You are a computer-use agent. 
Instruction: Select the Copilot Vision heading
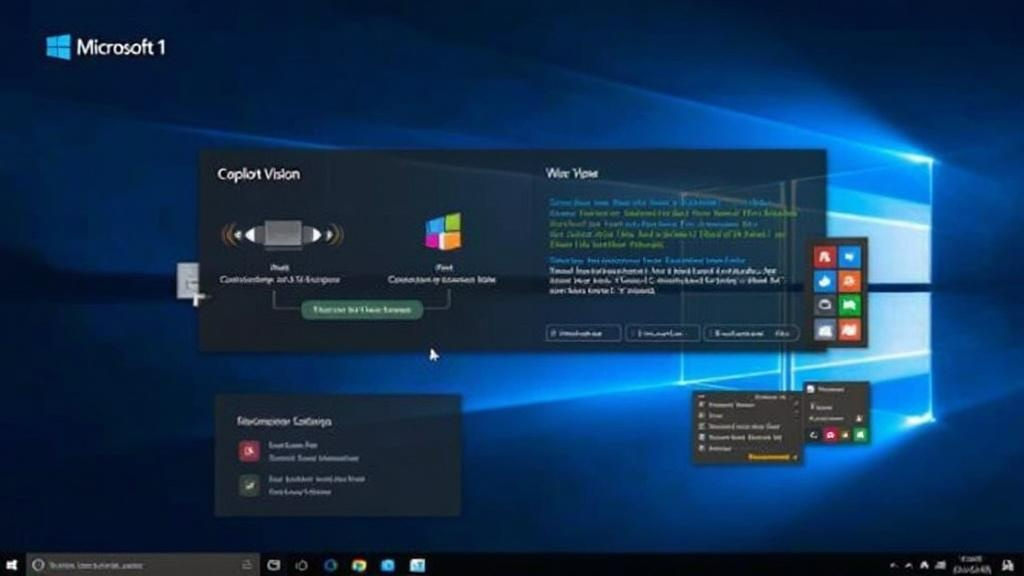coord(259,174)
